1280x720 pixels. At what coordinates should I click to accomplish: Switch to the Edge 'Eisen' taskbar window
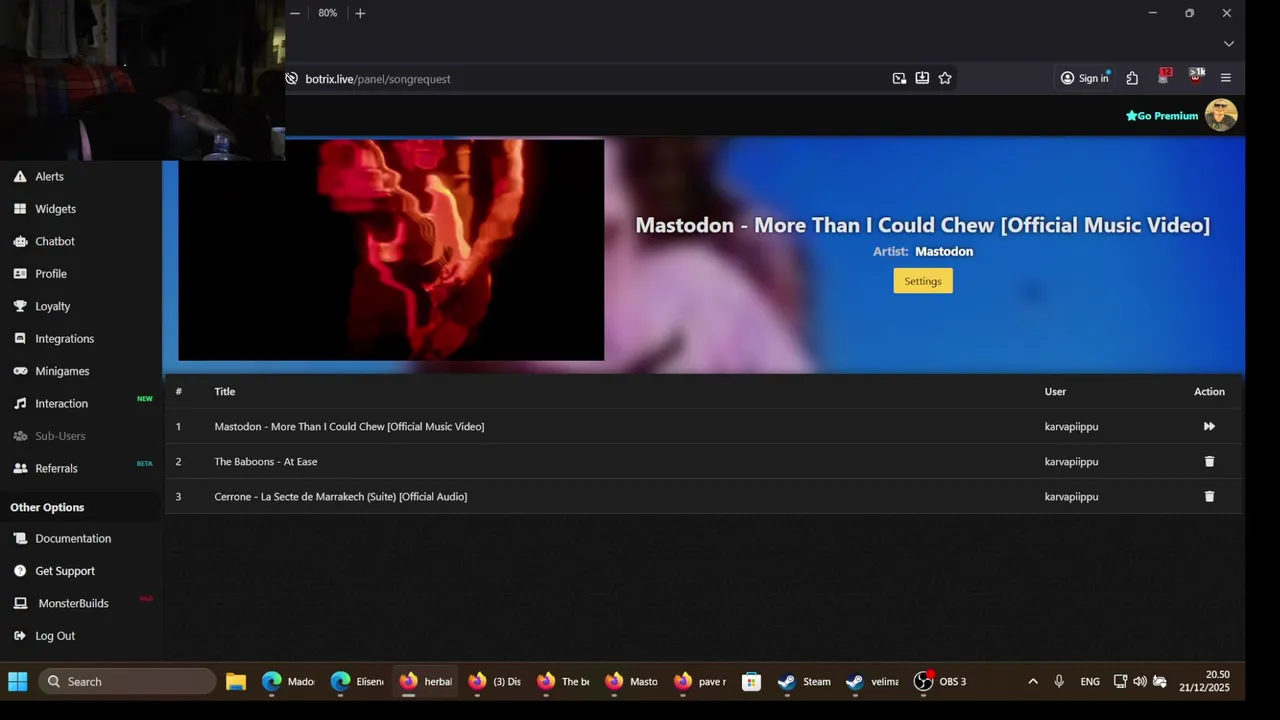[358, 681]
